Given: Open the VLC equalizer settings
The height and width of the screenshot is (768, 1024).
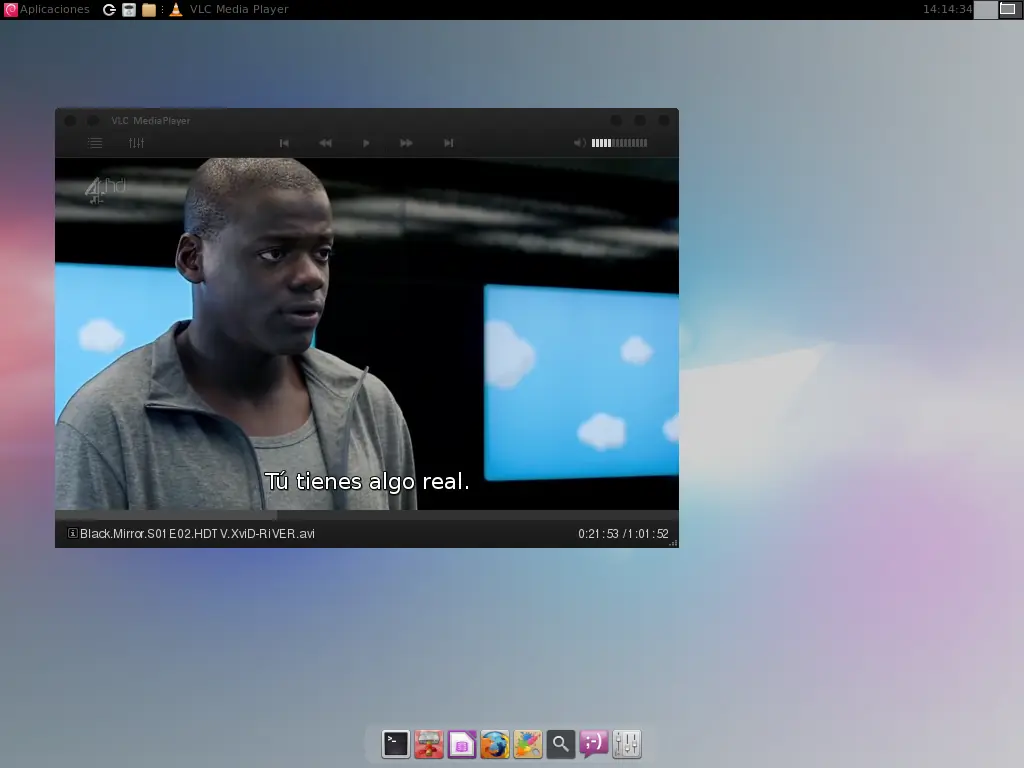Looking at the screenshot, I should [x=136, y=143].
